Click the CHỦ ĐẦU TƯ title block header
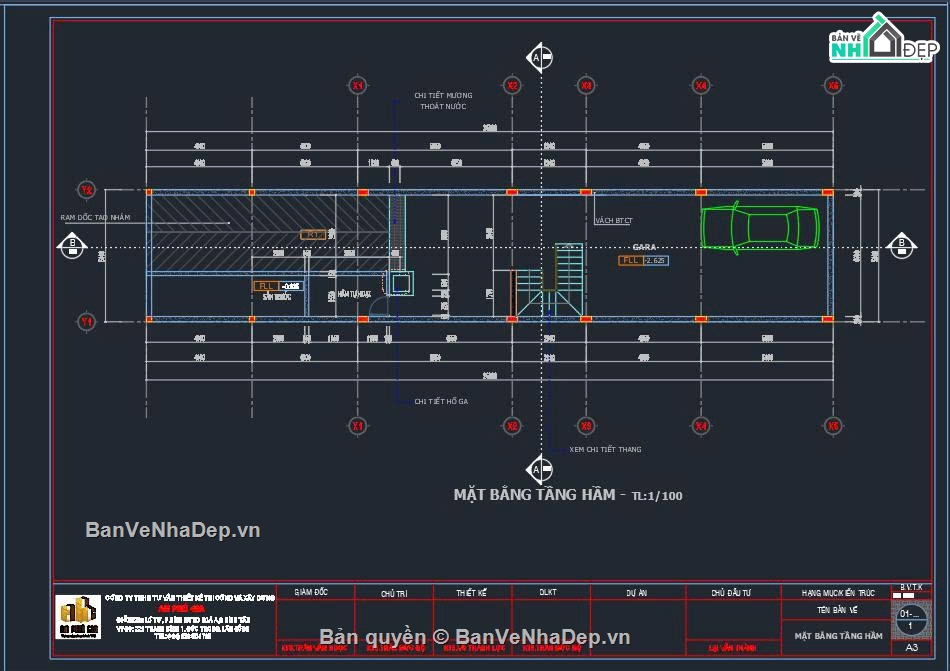Image resolution: width=950 pixels, height=671 pixels. pos(731,593)
